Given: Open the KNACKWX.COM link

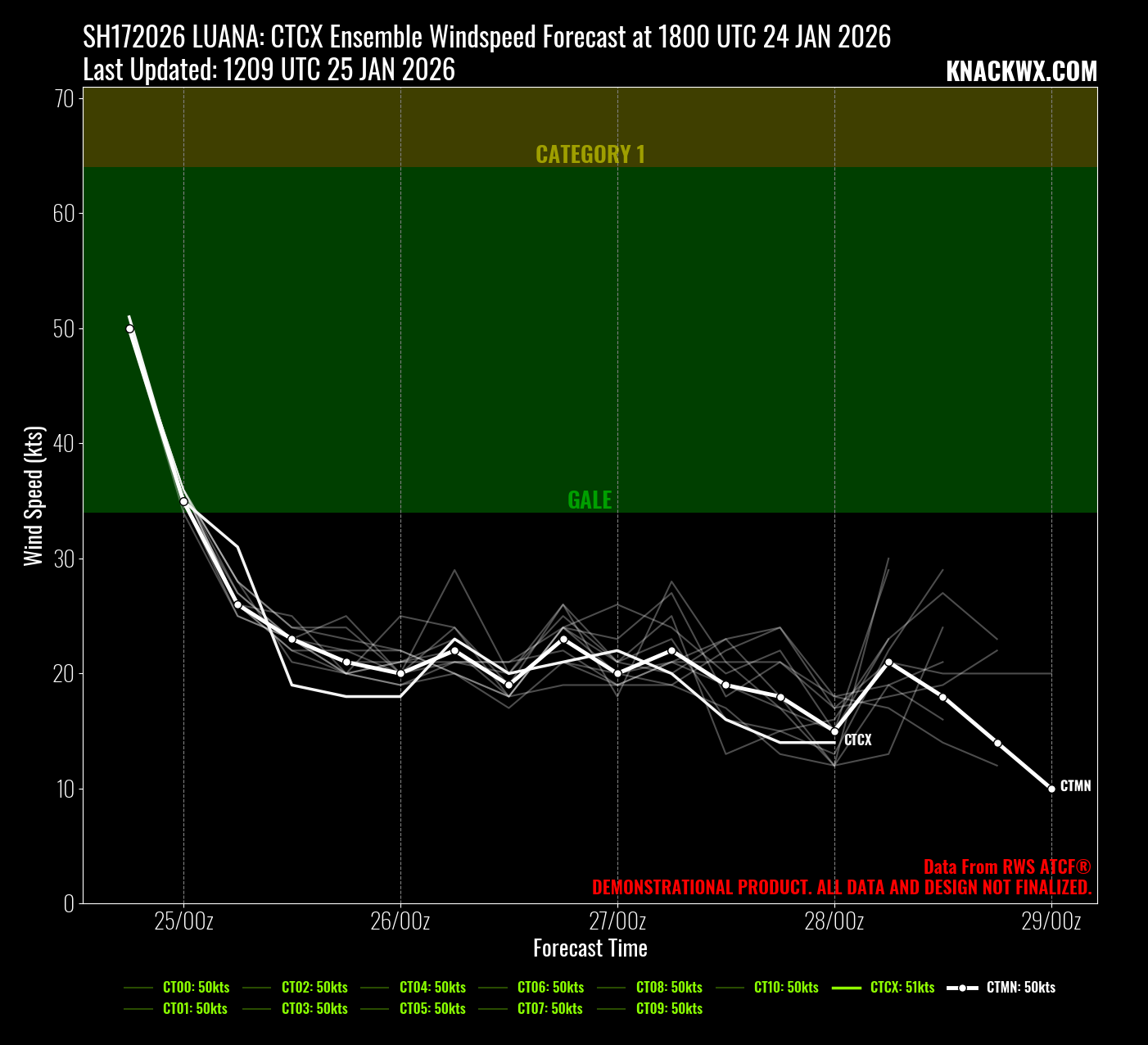Looking at the screenshot, I should pyautogui.click(x=1021, y=72).
